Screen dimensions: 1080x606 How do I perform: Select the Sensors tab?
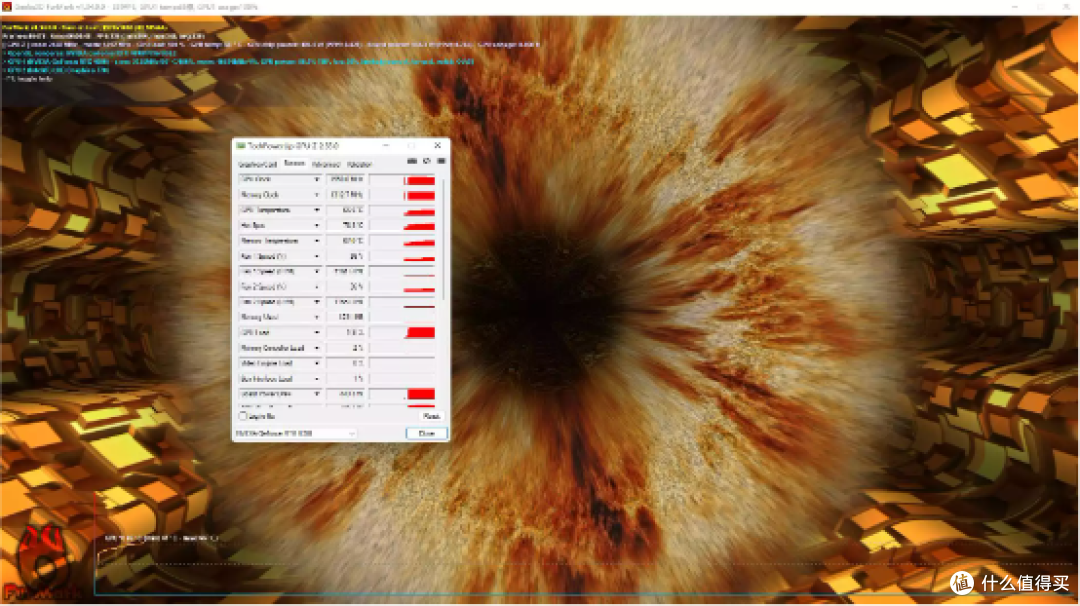(294, 164)
